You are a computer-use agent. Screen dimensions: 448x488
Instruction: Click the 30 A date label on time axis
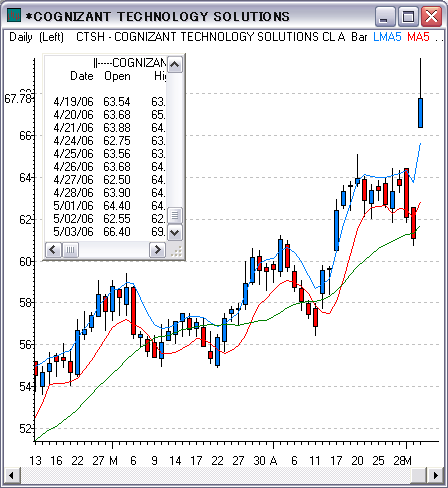point(265,461)
